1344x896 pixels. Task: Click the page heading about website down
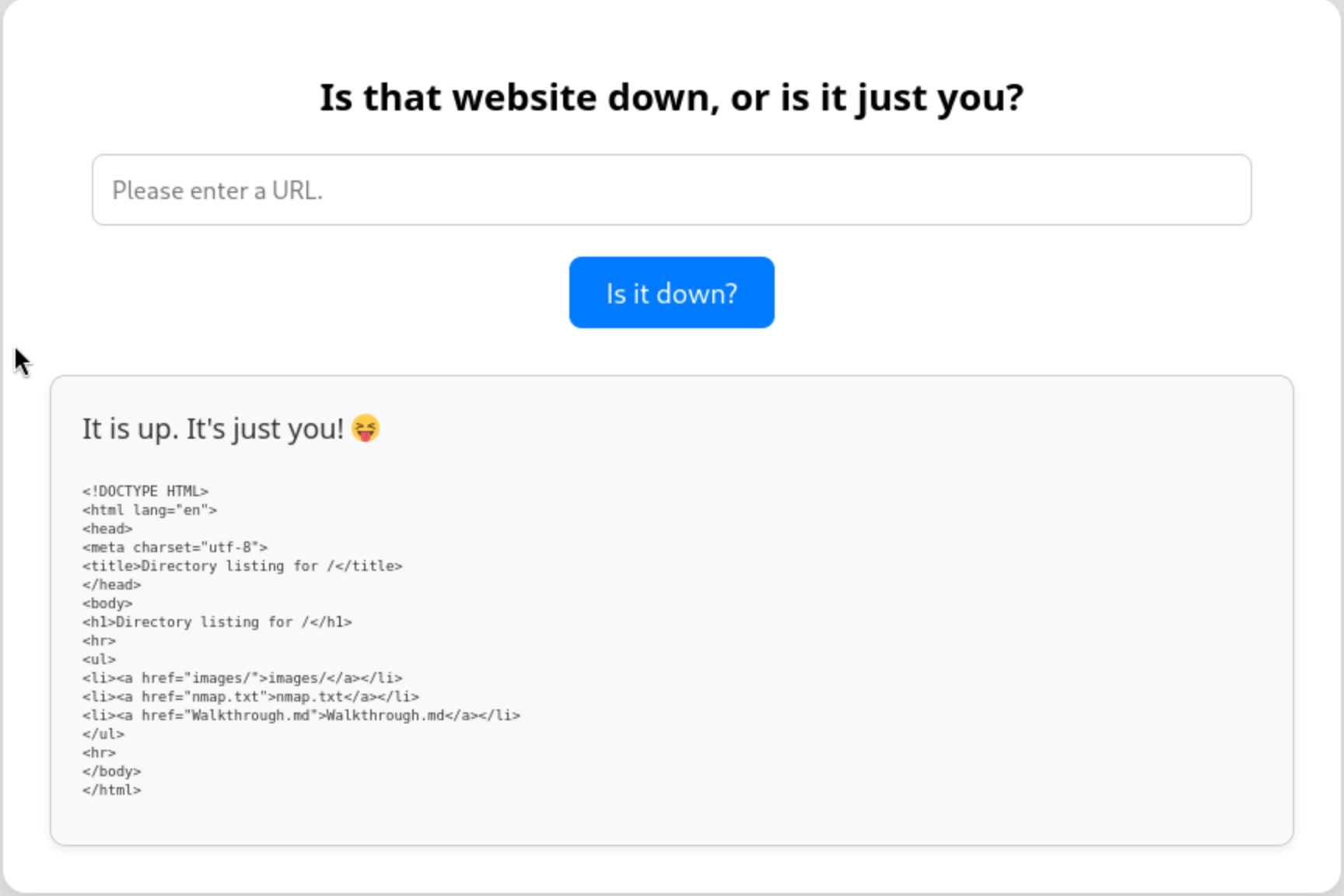[x=671, y=98]
